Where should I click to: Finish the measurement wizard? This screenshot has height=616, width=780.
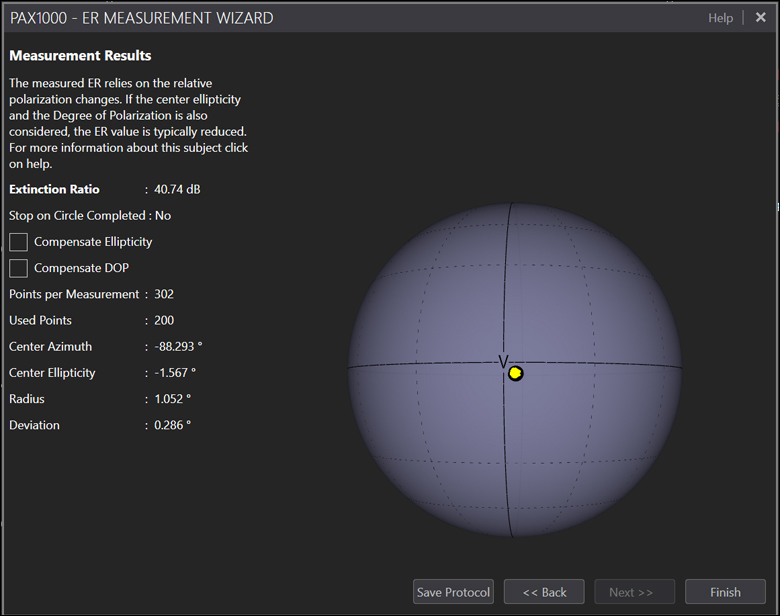[x=725, y=592]
